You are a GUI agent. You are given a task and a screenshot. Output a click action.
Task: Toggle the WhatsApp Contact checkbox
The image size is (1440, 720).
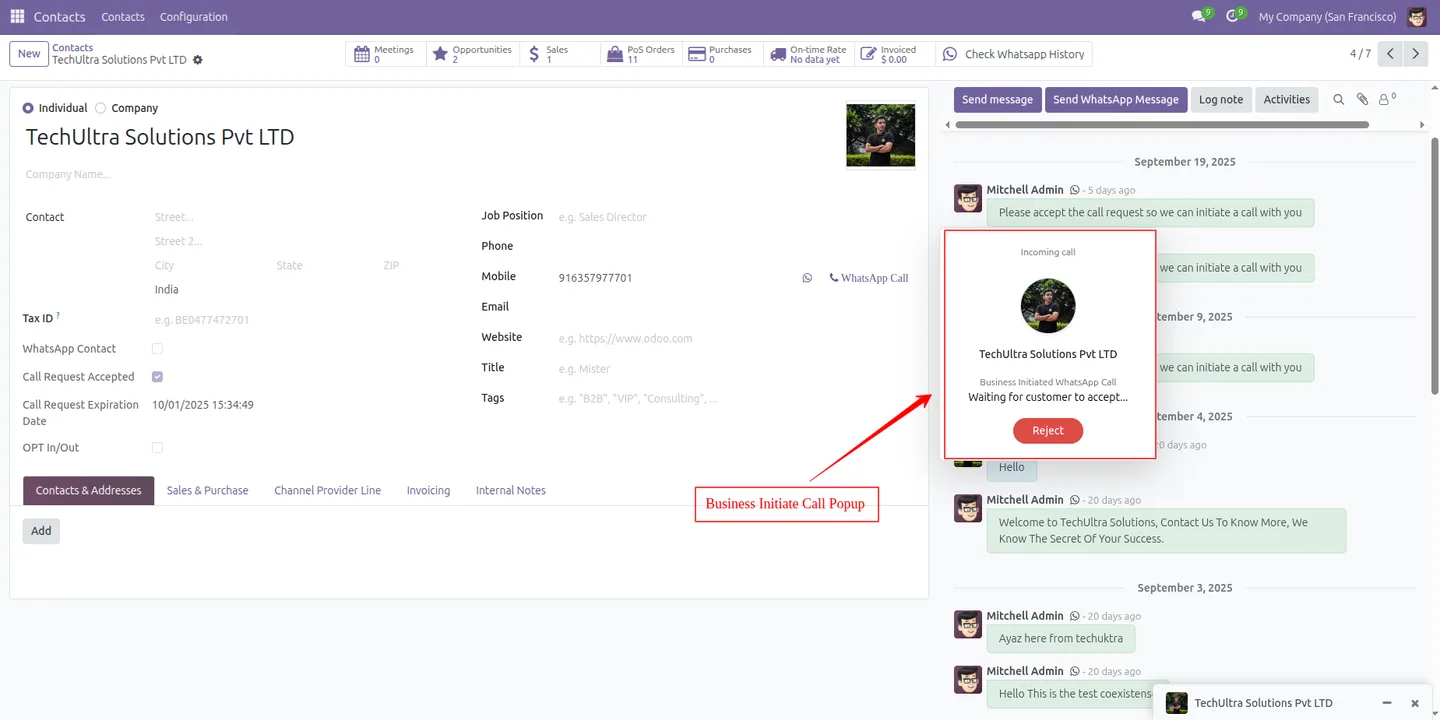157,349
